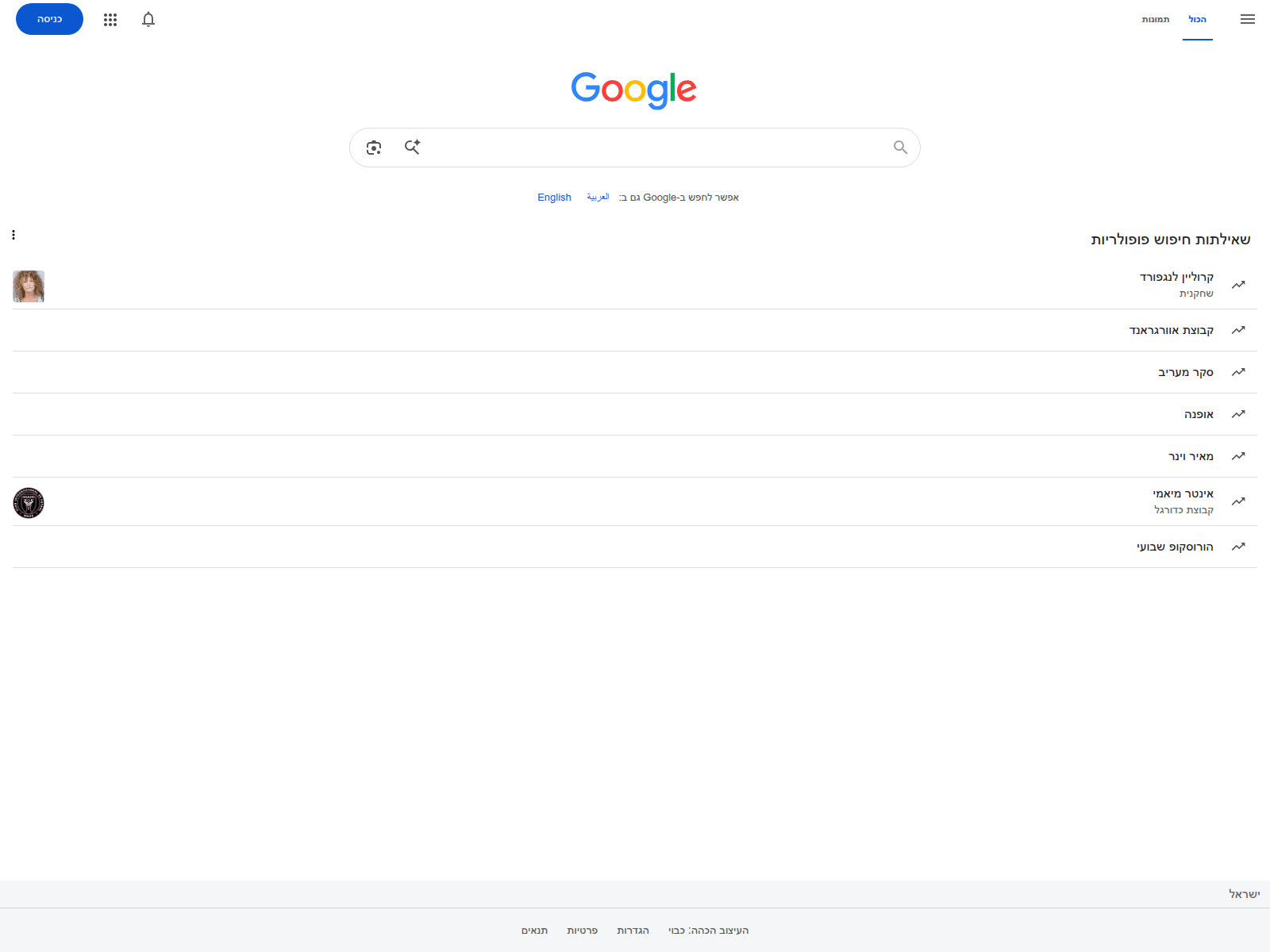Click the שחקנית subtitle under קרוליין לנגפורד
1270x952 pixels.
tap(1196, 294)
